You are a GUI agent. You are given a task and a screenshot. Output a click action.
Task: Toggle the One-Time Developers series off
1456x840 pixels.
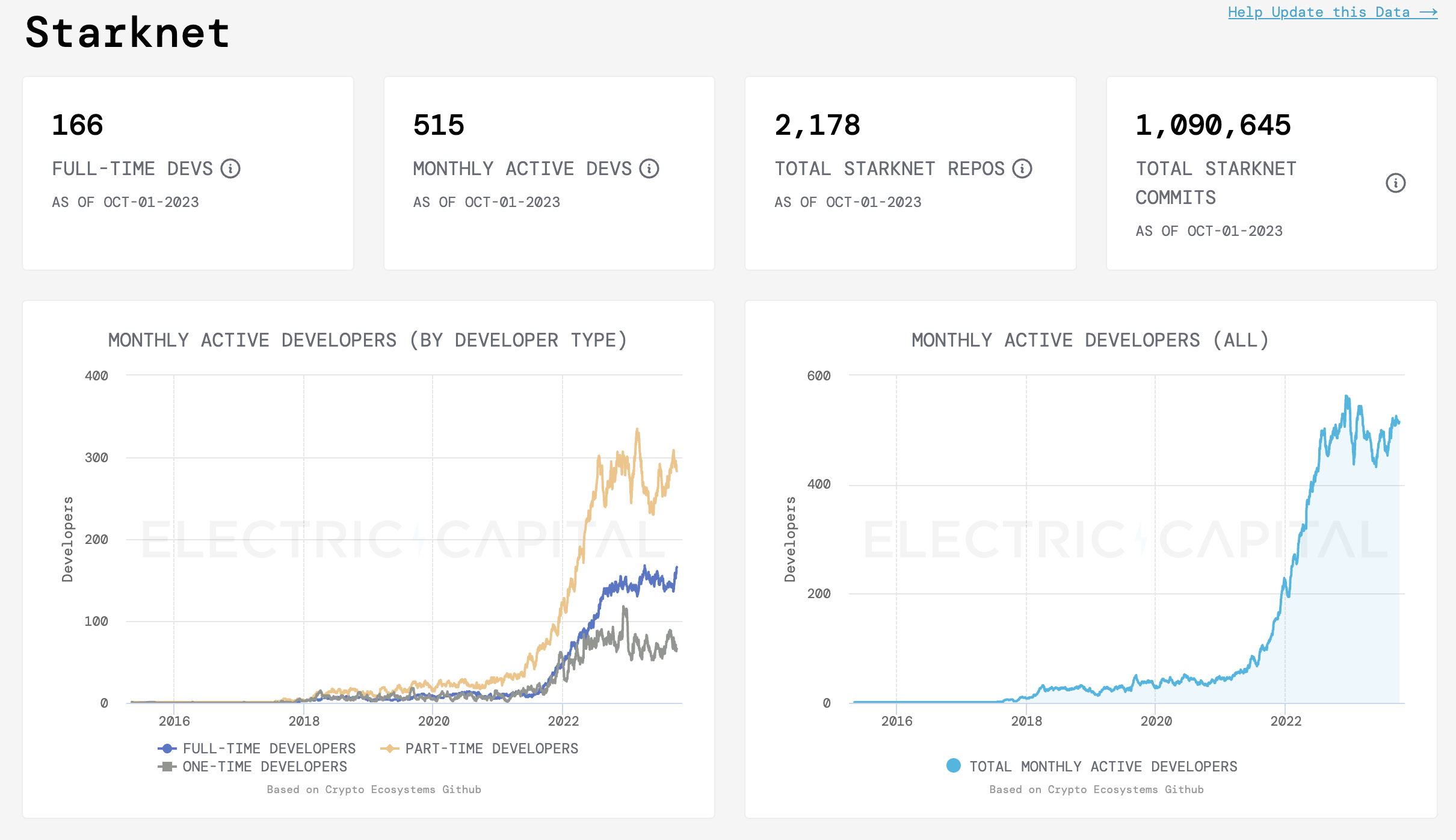pos(265,767)
